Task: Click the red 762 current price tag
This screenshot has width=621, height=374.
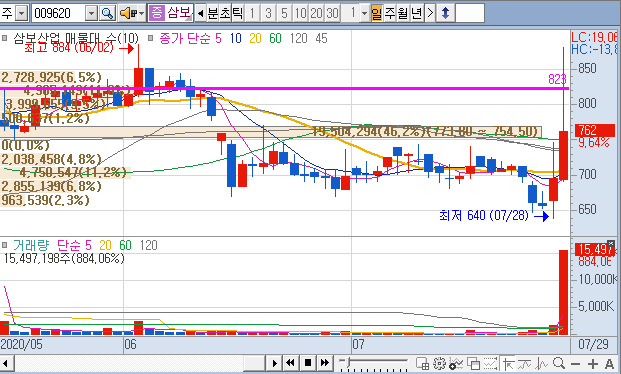Action: [x=594, y=130]
